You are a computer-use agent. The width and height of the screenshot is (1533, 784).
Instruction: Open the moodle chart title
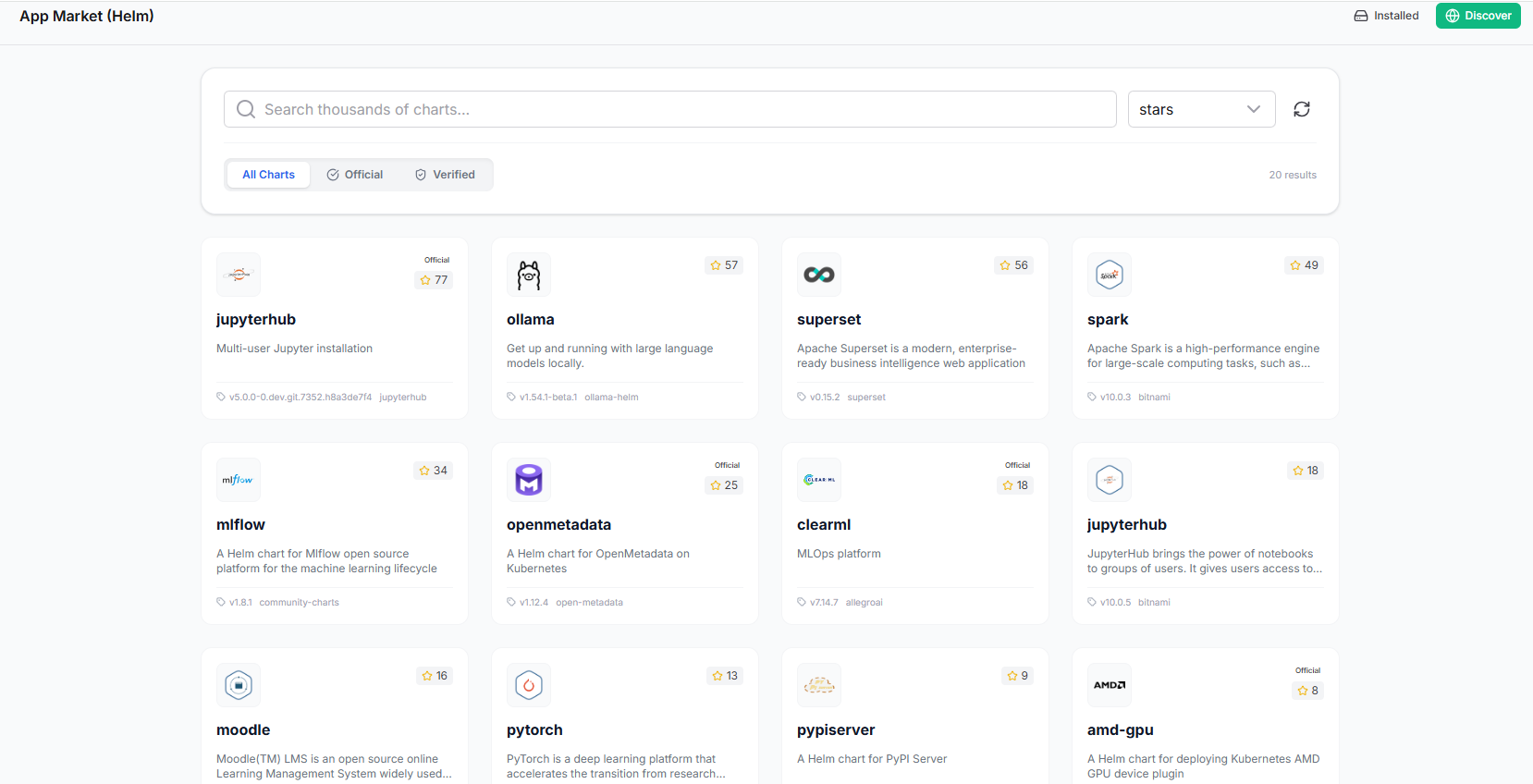click(243, 730)
